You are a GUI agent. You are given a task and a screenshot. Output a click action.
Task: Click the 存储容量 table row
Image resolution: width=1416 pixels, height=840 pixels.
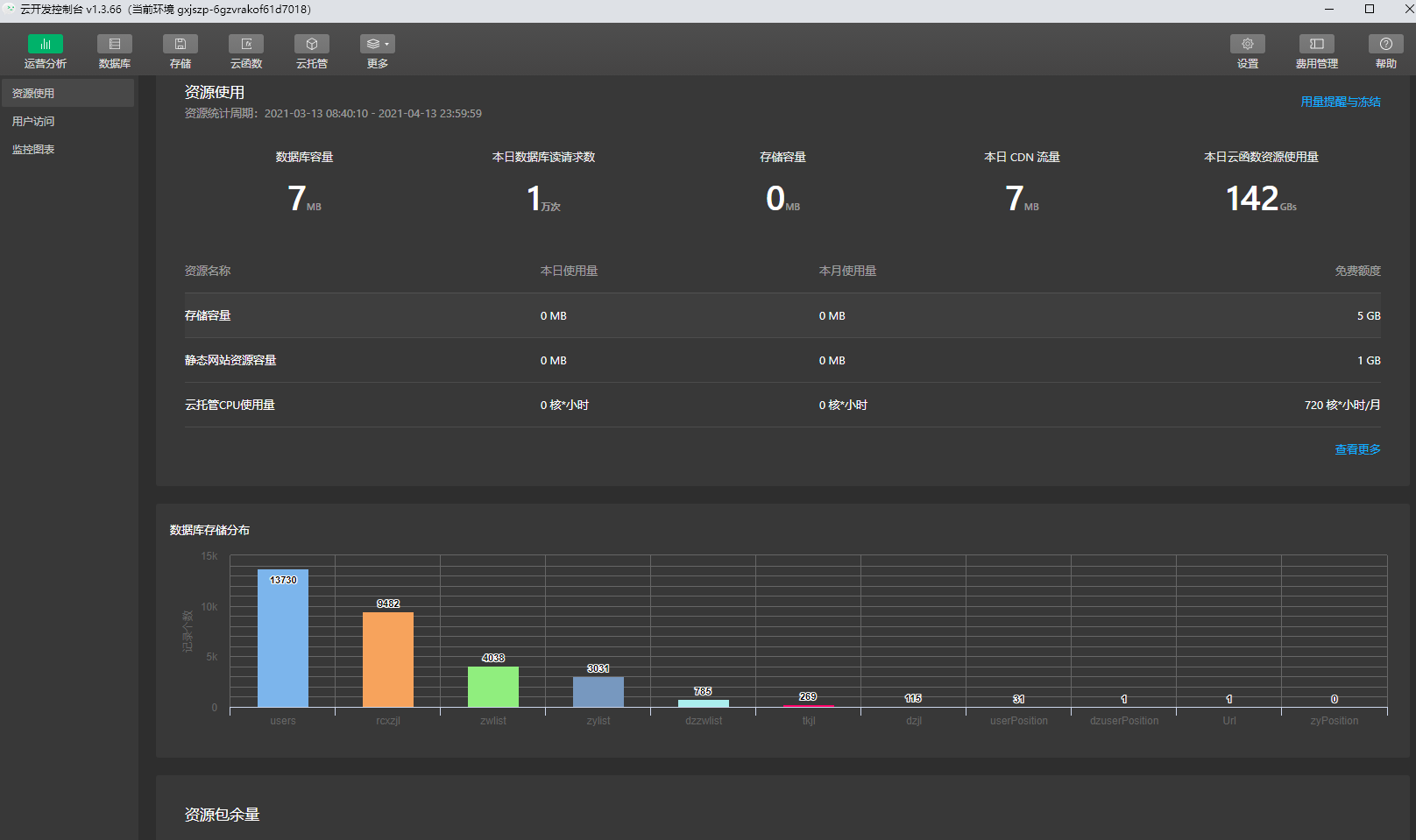coord(782,315)
